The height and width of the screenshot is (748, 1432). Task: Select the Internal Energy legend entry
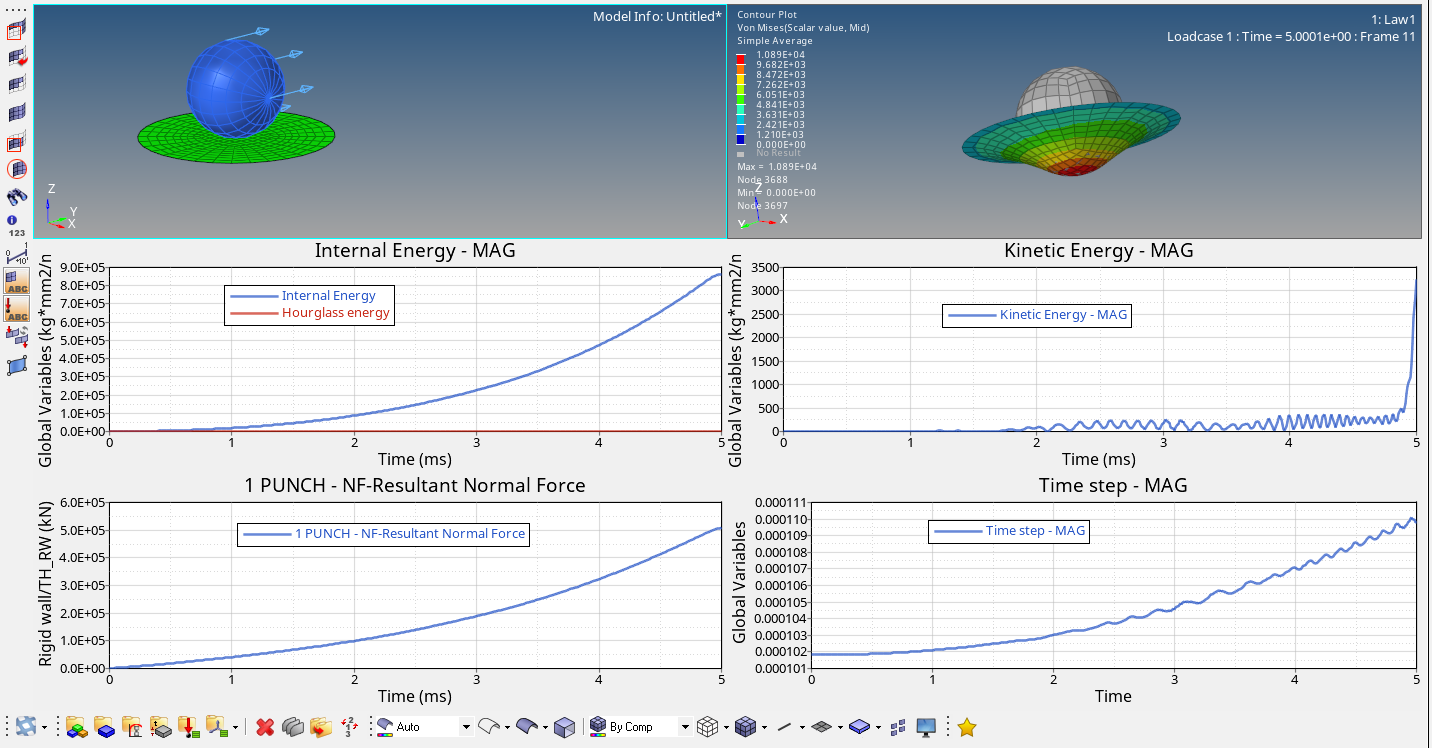(328, 296)
